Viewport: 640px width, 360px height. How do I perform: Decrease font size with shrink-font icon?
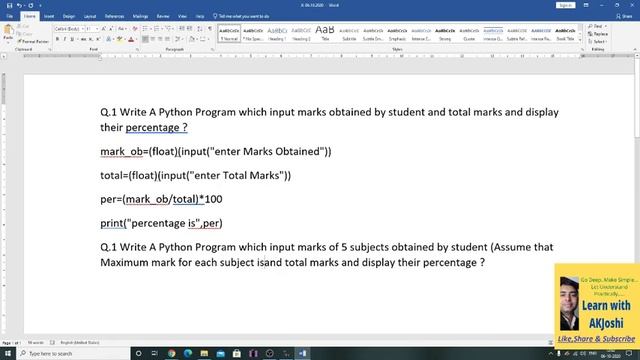tap(111, 29)
